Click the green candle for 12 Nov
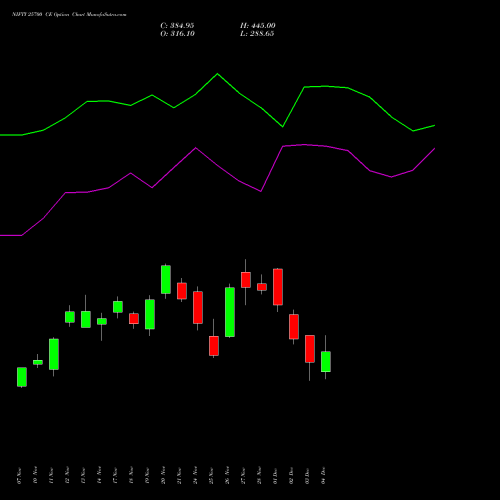 tap(70, 317)
